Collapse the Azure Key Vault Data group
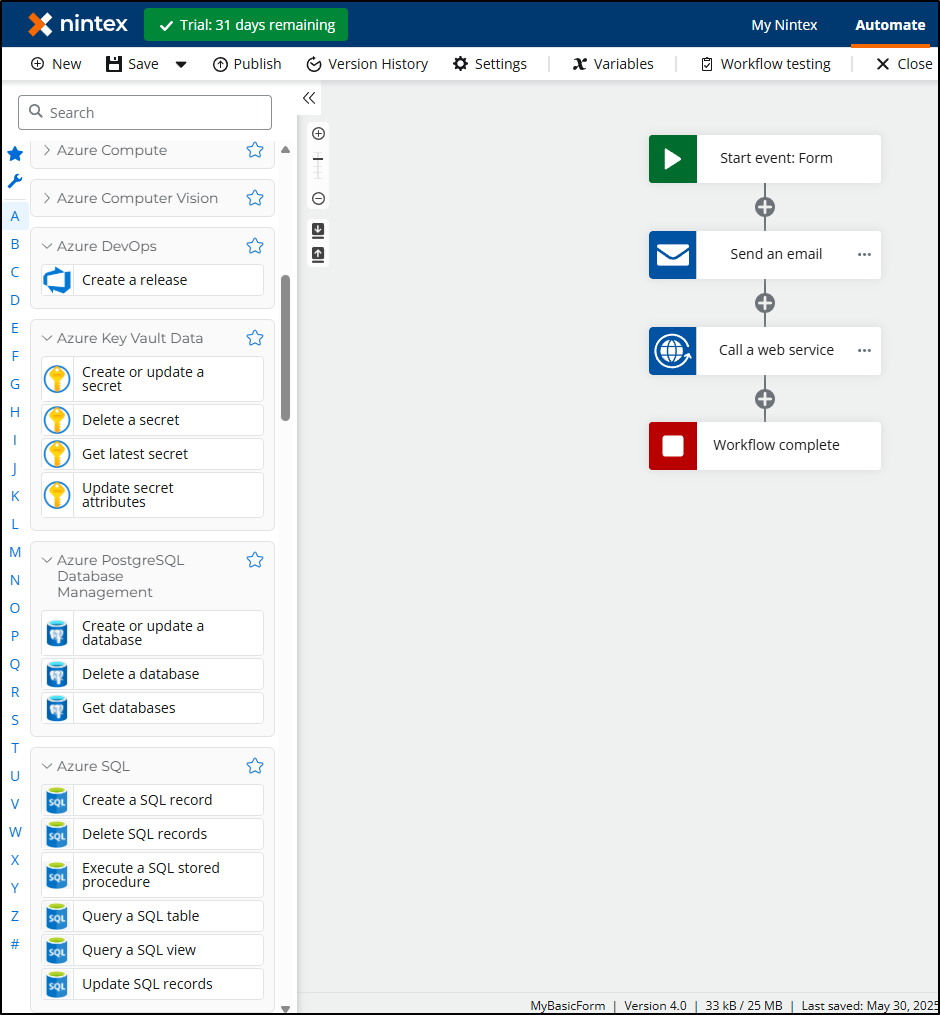Image resolution: width=940 pixels, height=1015 pixels. tap(47, 338)
